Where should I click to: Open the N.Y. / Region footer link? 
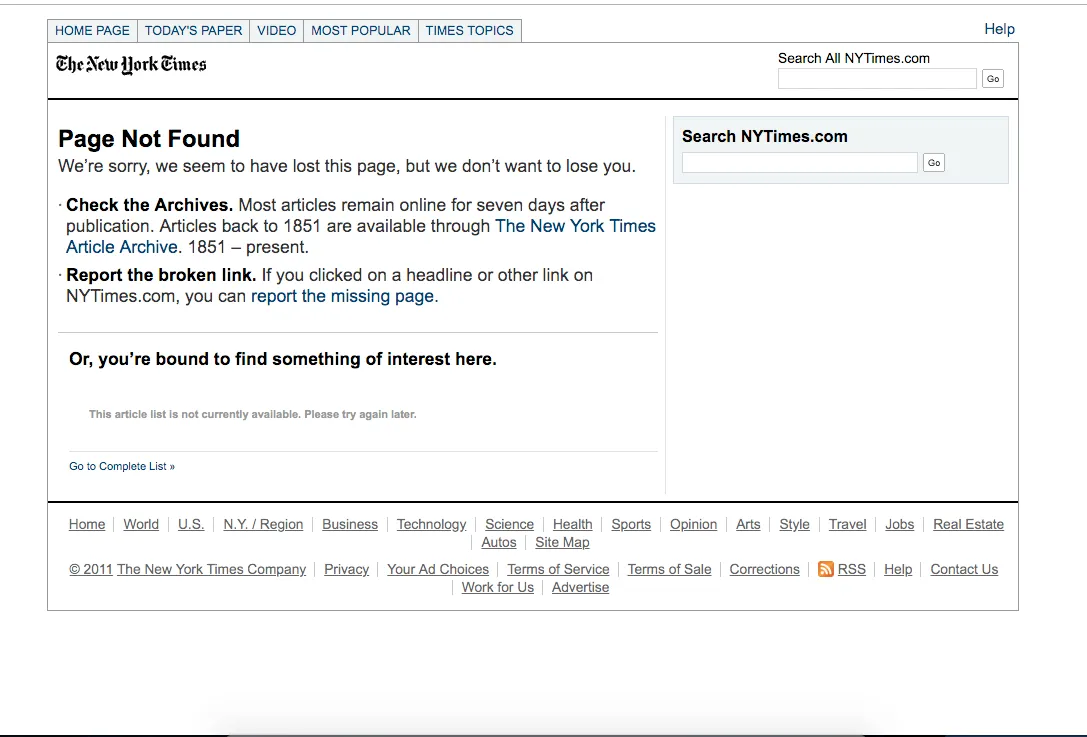coord(263,524)
